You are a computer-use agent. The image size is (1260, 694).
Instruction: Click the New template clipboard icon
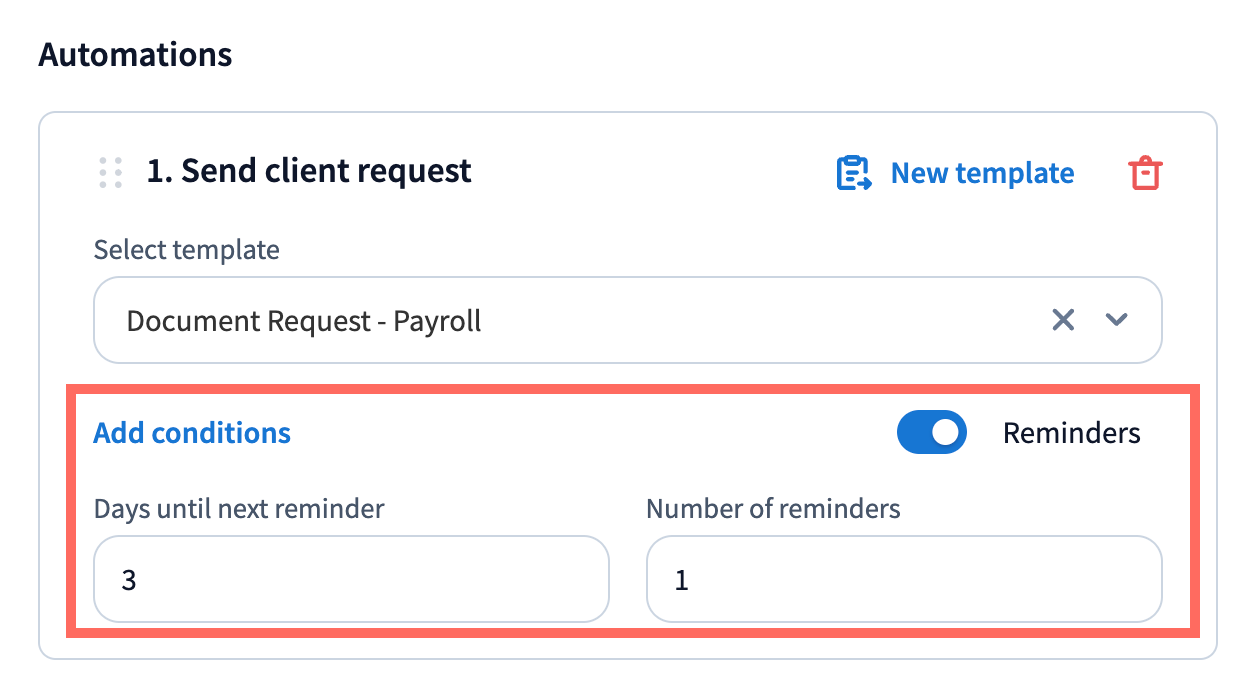[x=853, y=173]
